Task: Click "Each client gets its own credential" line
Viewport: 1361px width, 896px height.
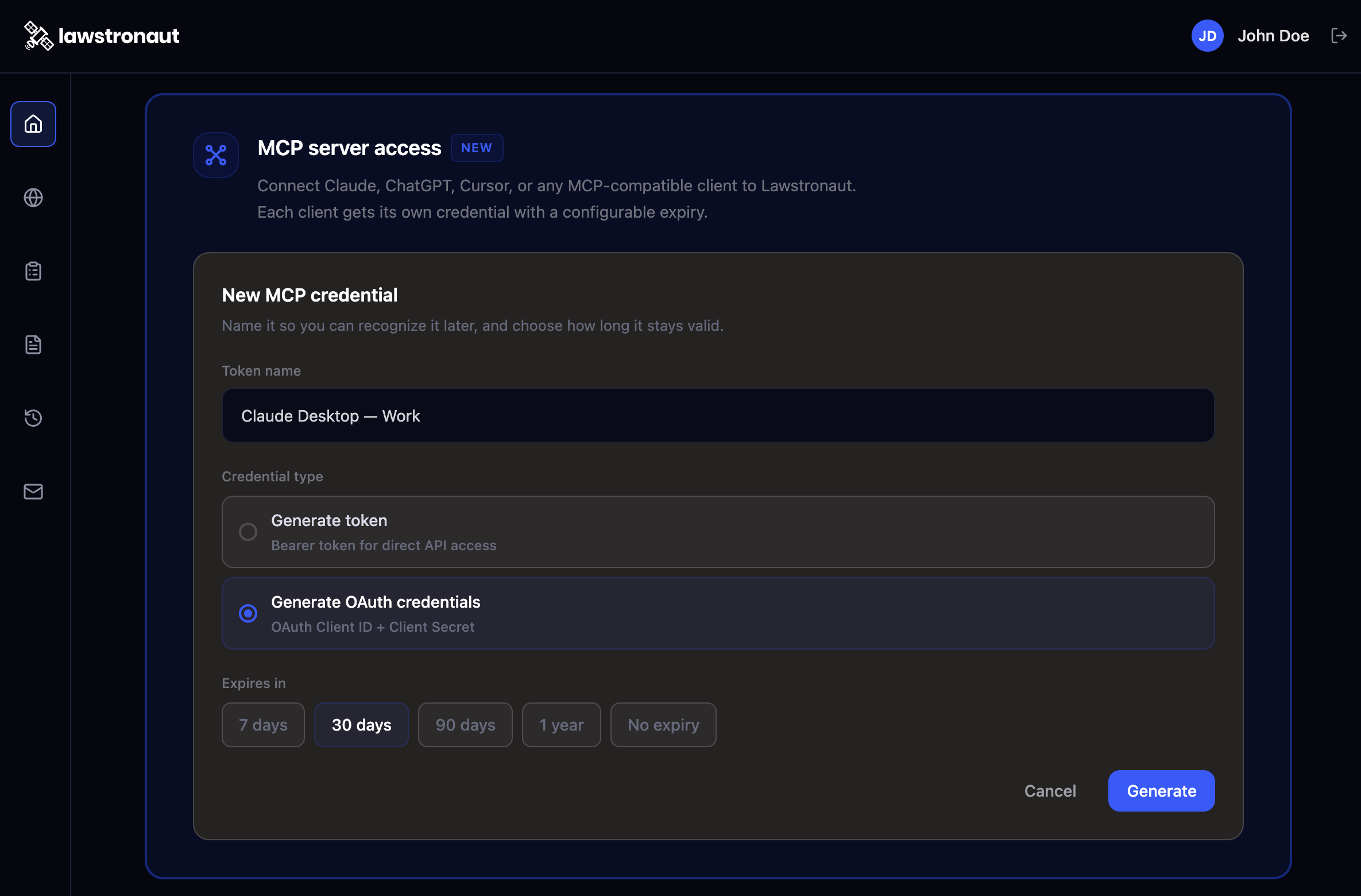Action: pyautogui.click(x=482, y=213)
